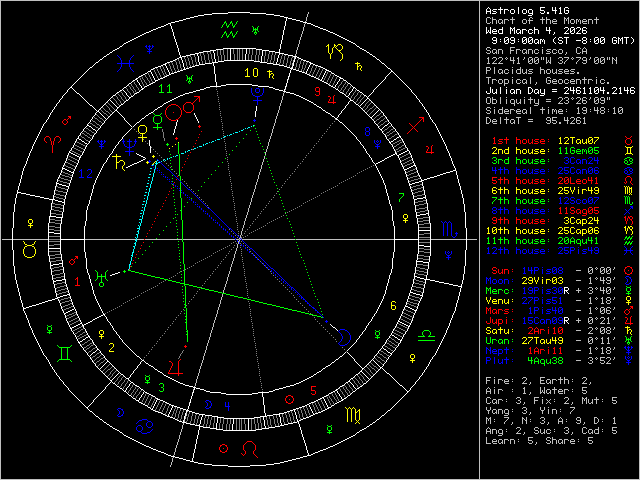Click the Taurus symbol on the 1st house row

point(629,141)
